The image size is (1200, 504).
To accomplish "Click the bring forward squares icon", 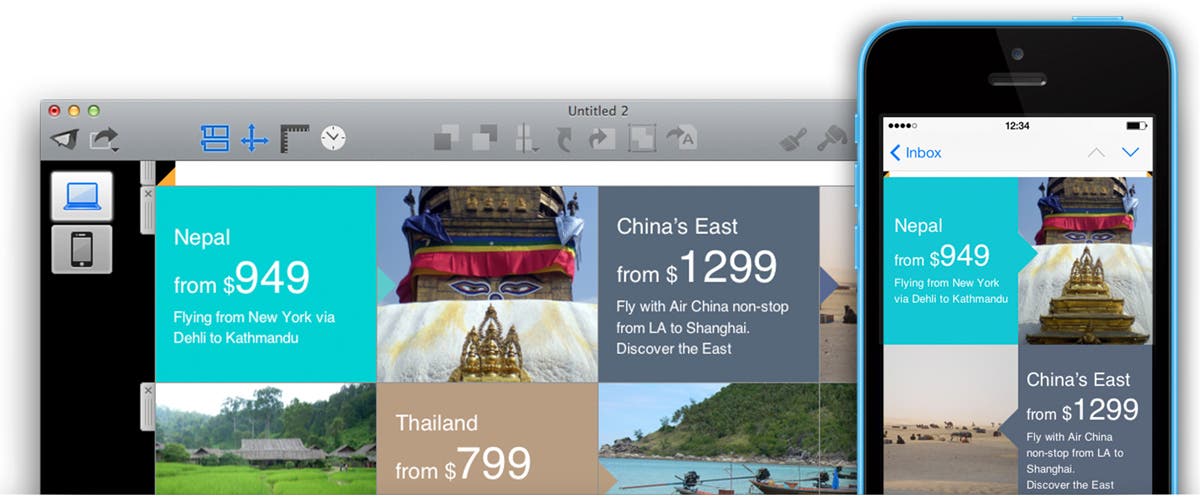I will 447,138.
